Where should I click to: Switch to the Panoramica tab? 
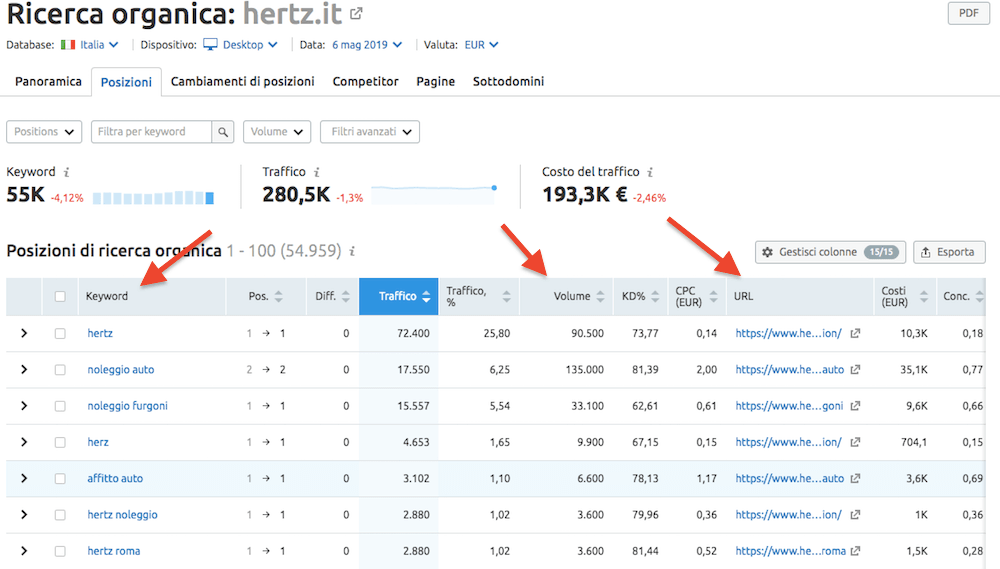pos(48,82)
